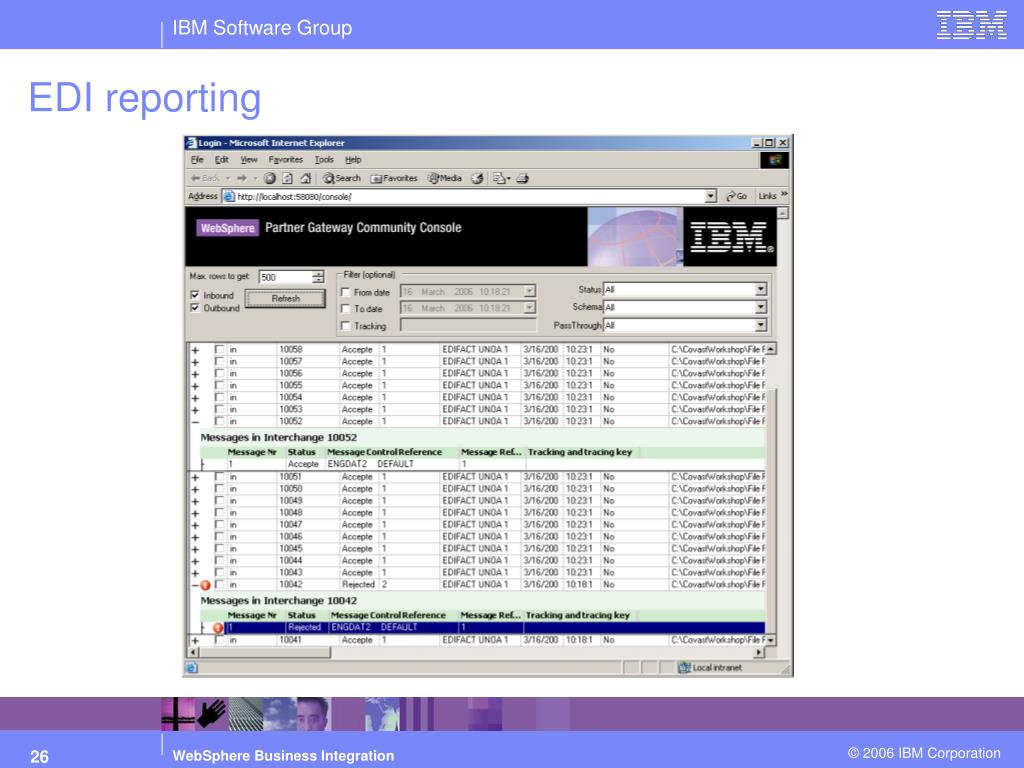The height and width of the screenshot is (768, 1024).
Task: Open the To date picker dropdown
Action: click(530, 308)
